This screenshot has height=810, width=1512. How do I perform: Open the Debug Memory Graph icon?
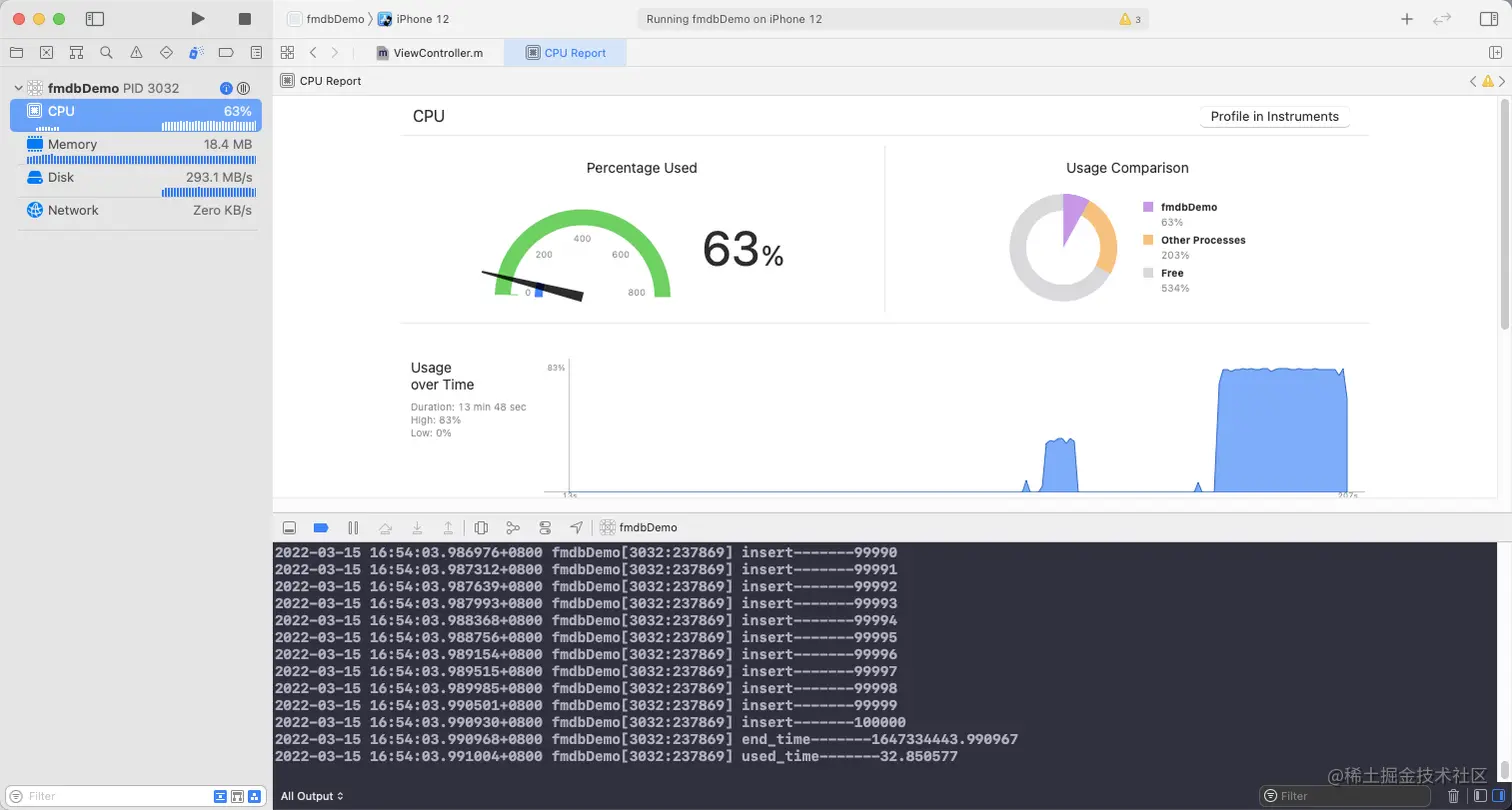[x=513, y=527]
